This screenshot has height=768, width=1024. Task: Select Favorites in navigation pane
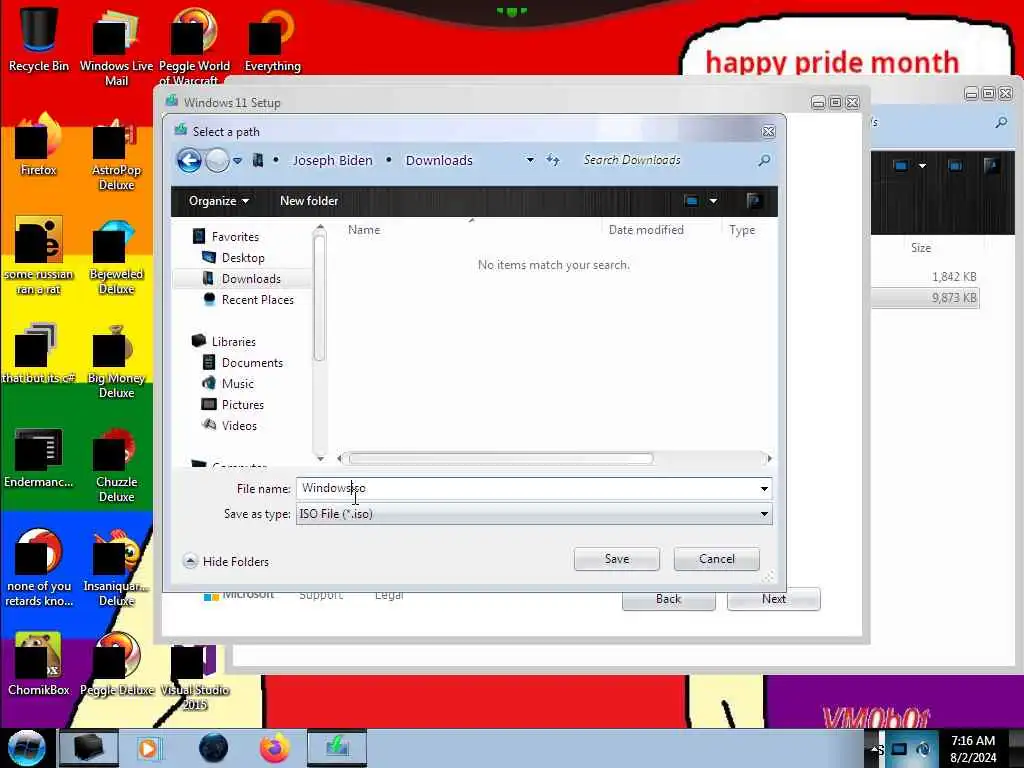pyautogui.click(x=235, y=237)
